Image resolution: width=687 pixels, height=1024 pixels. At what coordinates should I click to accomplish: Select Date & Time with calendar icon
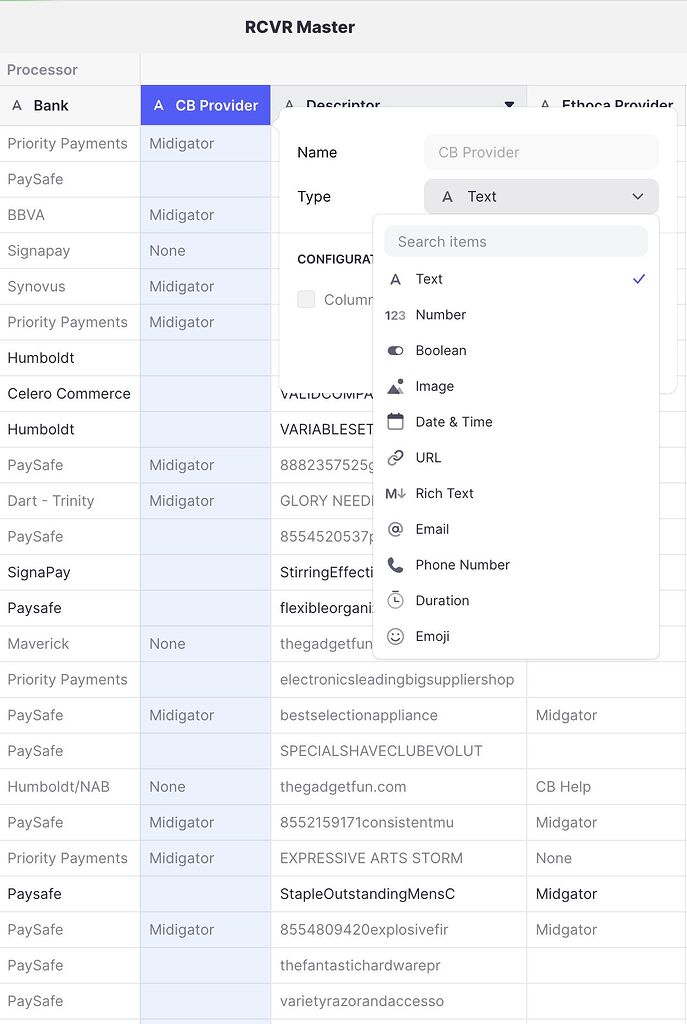click(452, 422)
